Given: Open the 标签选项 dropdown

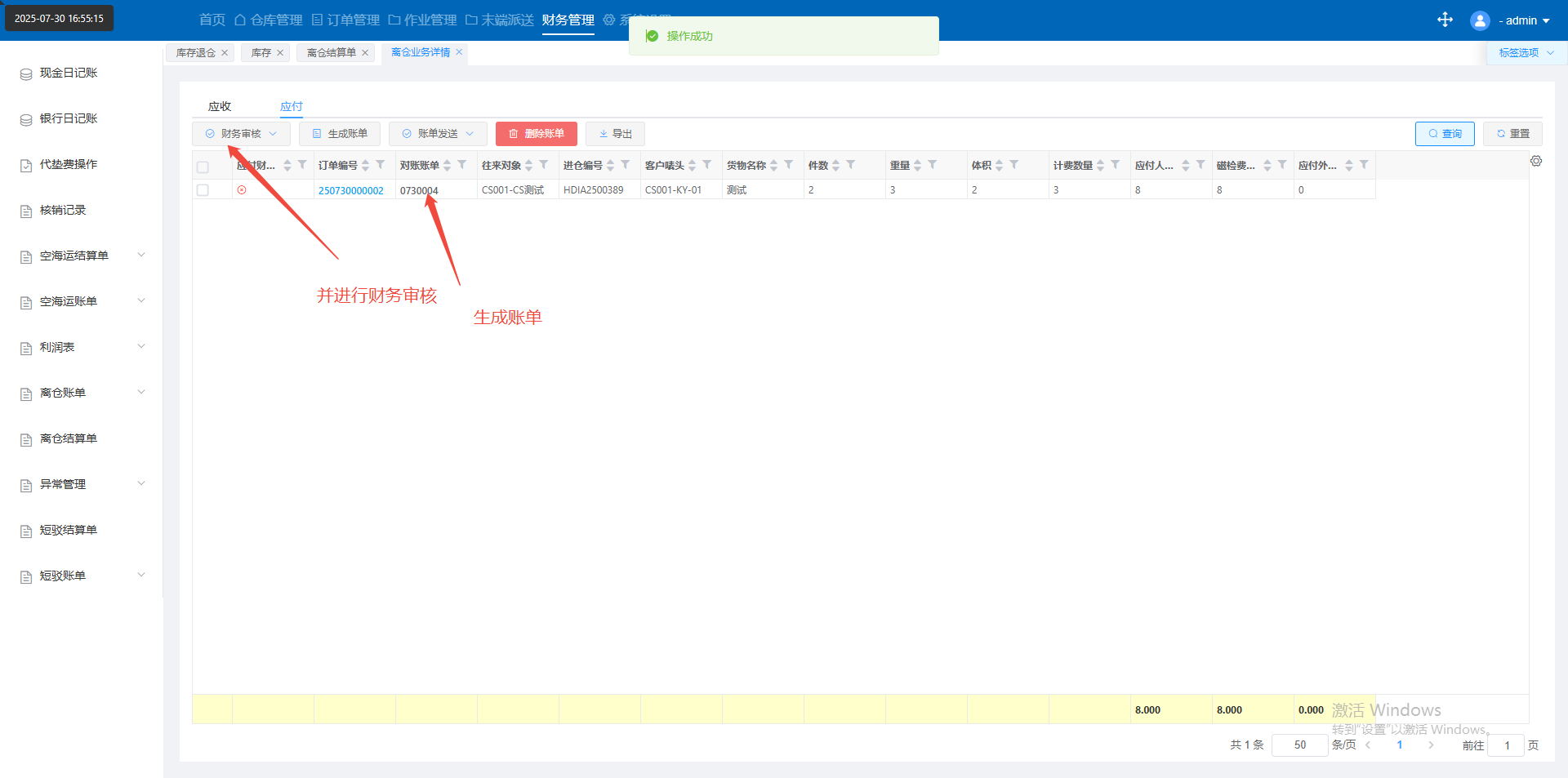Looking at the screenshot, I should (x=1526, y=53).
